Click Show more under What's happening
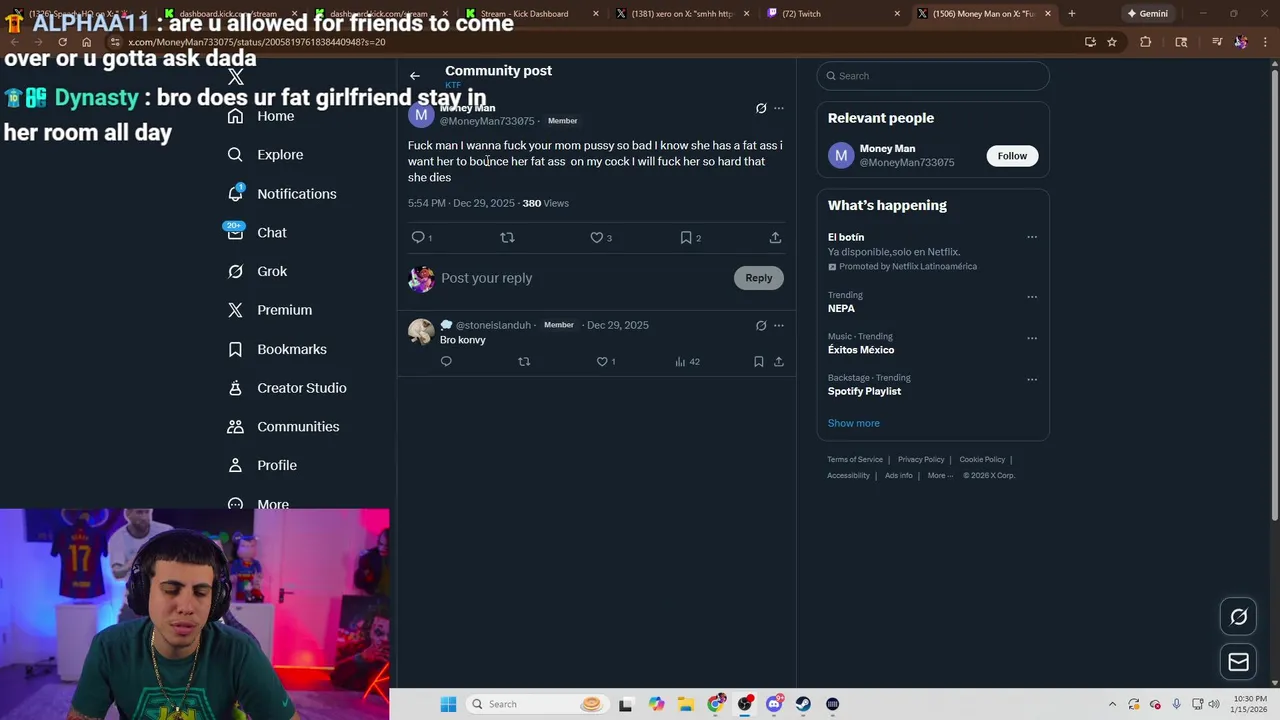The image size is (1280, 720). 854,423
